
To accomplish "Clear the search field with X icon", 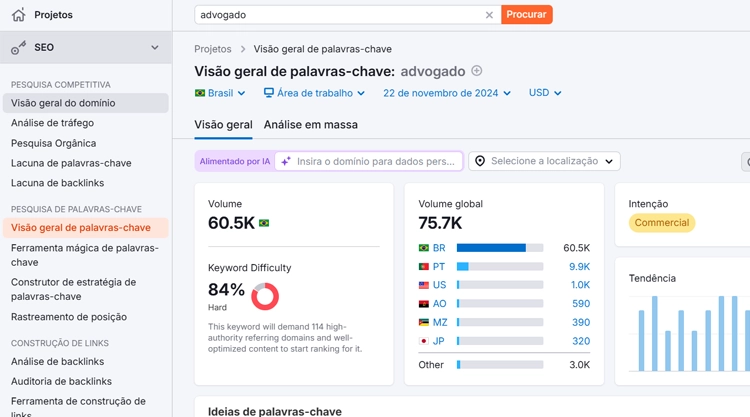I will (489, 15).
